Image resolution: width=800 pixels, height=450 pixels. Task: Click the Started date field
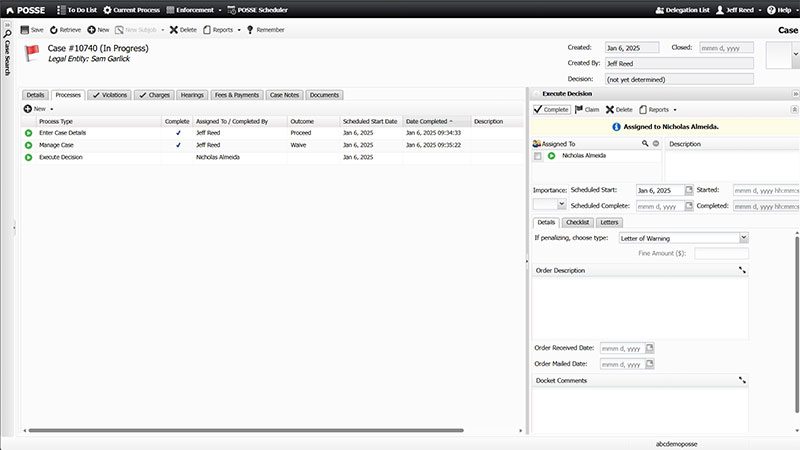point(766,190)
